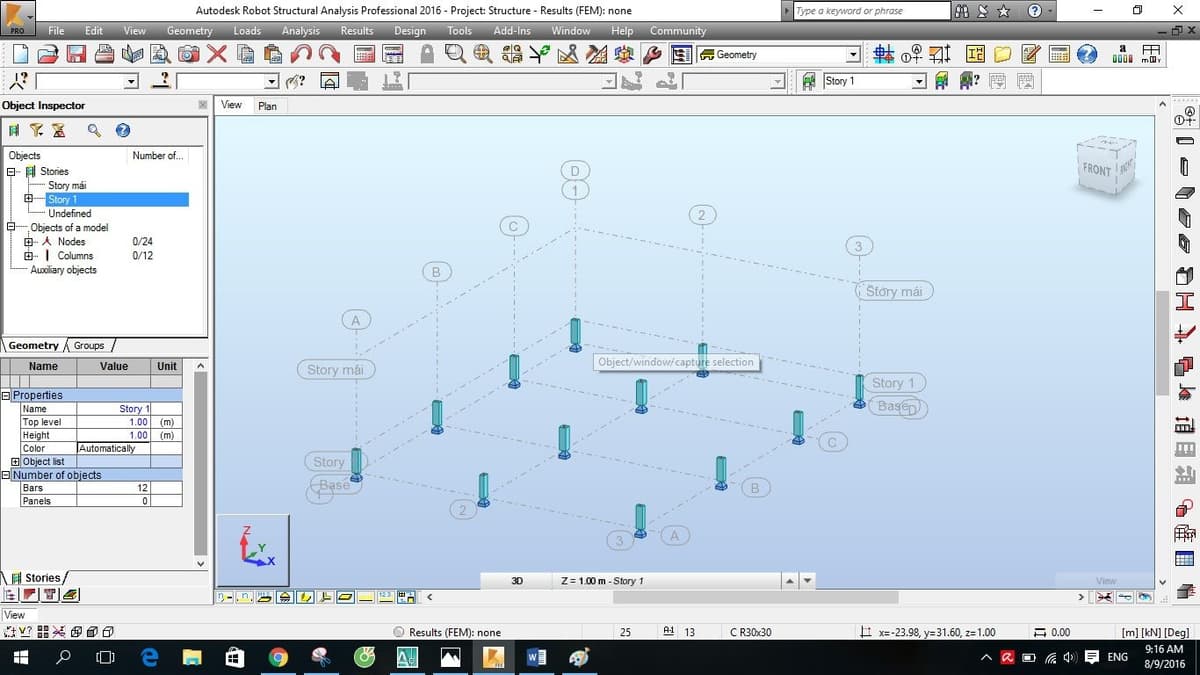Click the Story selection question mark icon

pyautogui.click(x=968, y=81)
